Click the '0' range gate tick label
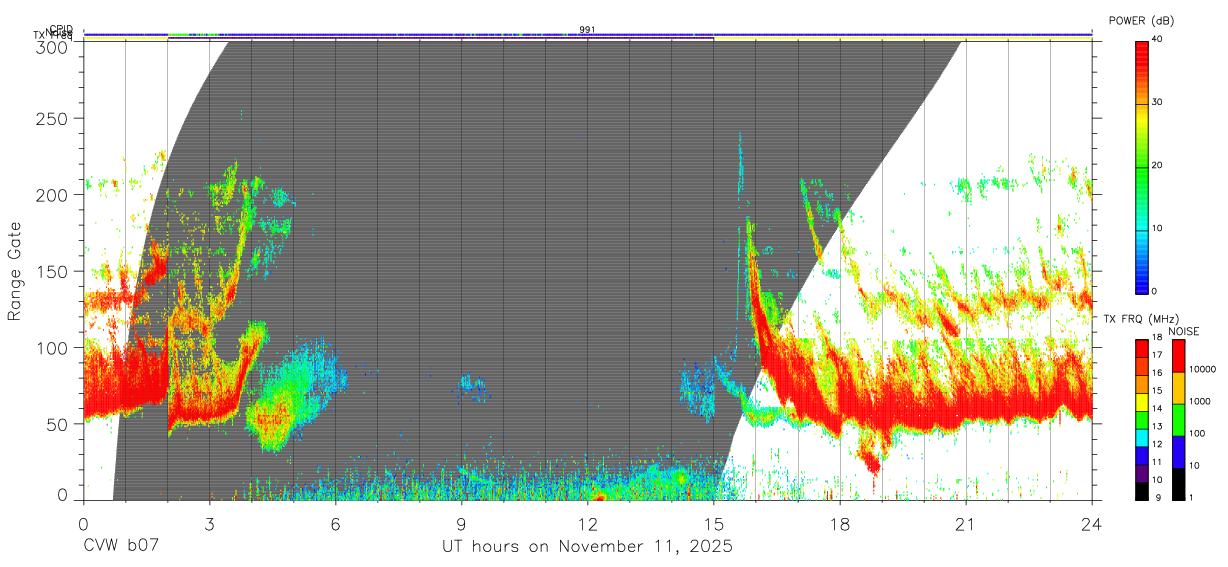 pyautogui.click(x=65, y=494)
